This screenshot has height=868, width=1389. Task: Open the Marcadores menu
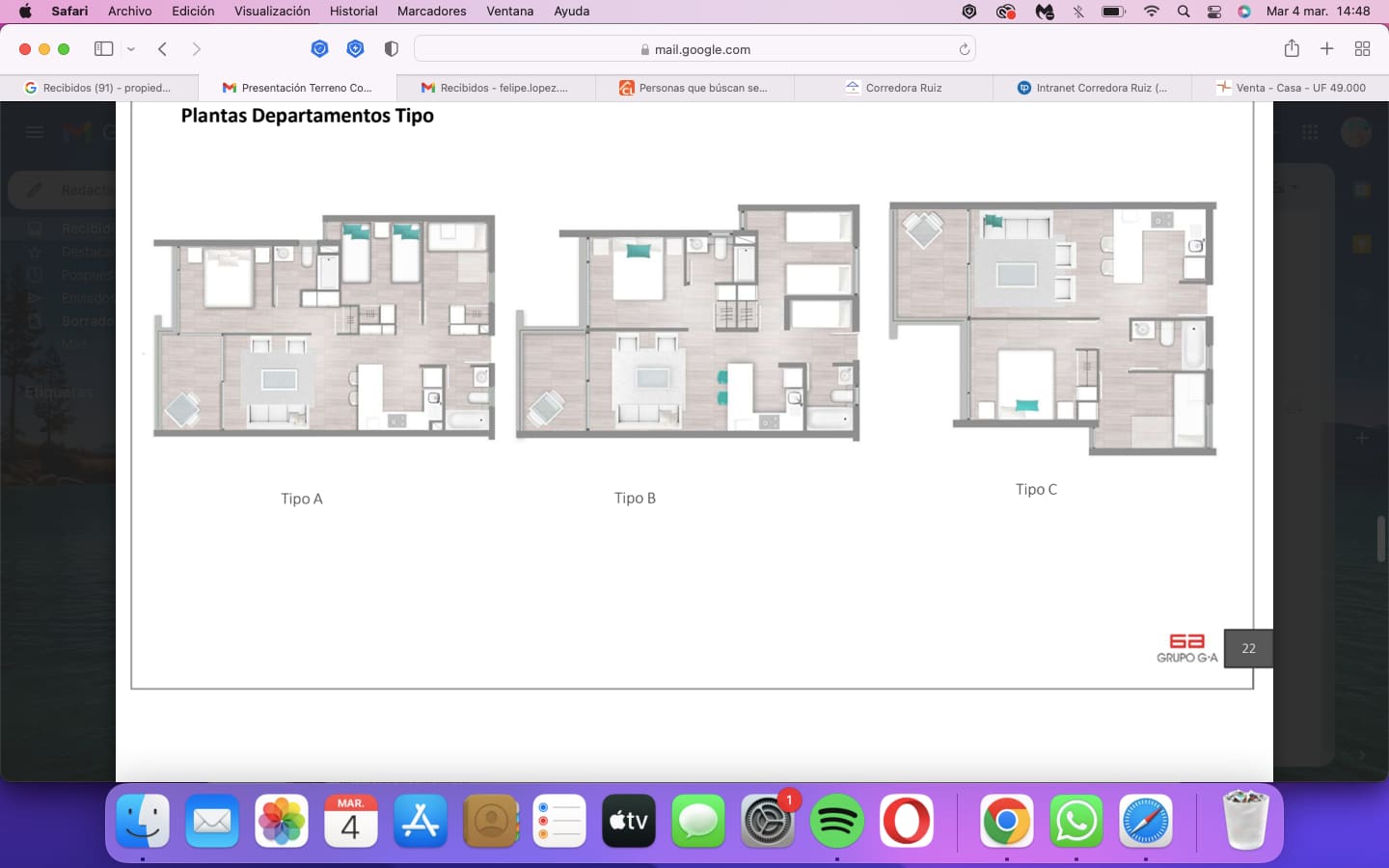tap(431, 12)
